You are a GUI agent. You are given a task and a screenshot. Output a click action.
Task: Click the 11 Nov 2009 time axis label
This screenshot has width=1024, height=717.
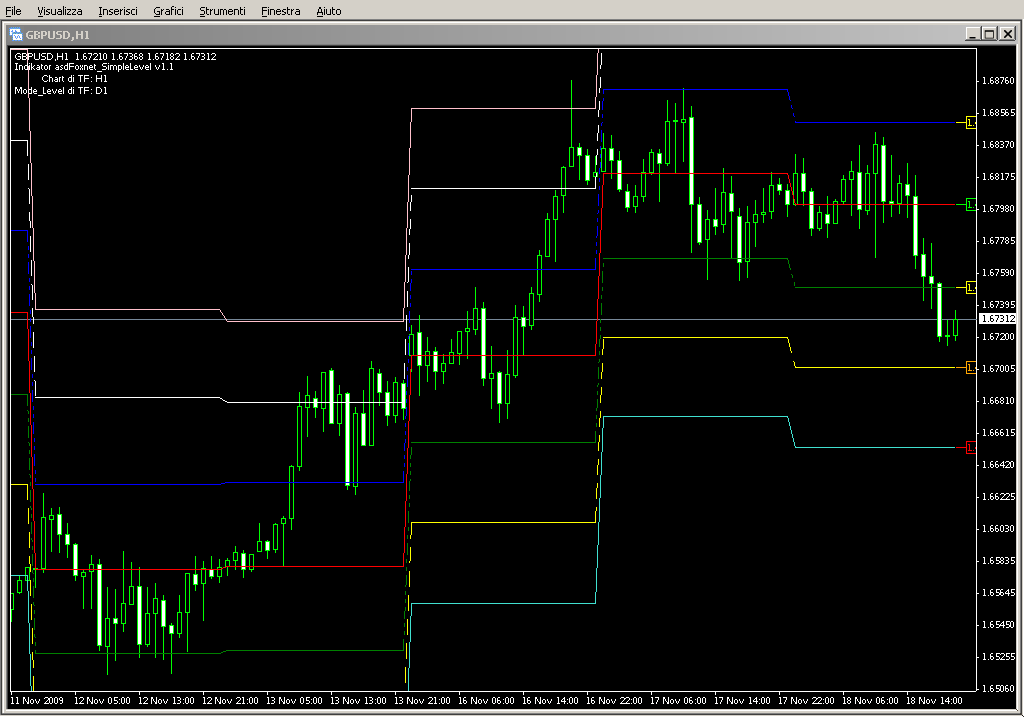pyautogui.click(x=37, y=701)
